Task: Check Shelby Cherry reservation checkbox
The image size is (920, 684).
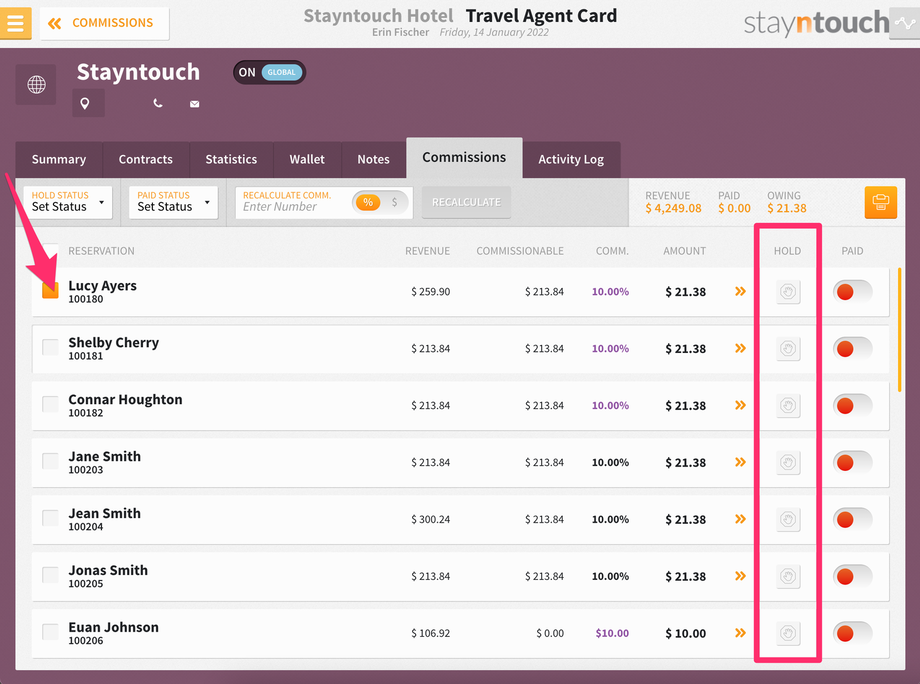Action: (x=50, y=347)
